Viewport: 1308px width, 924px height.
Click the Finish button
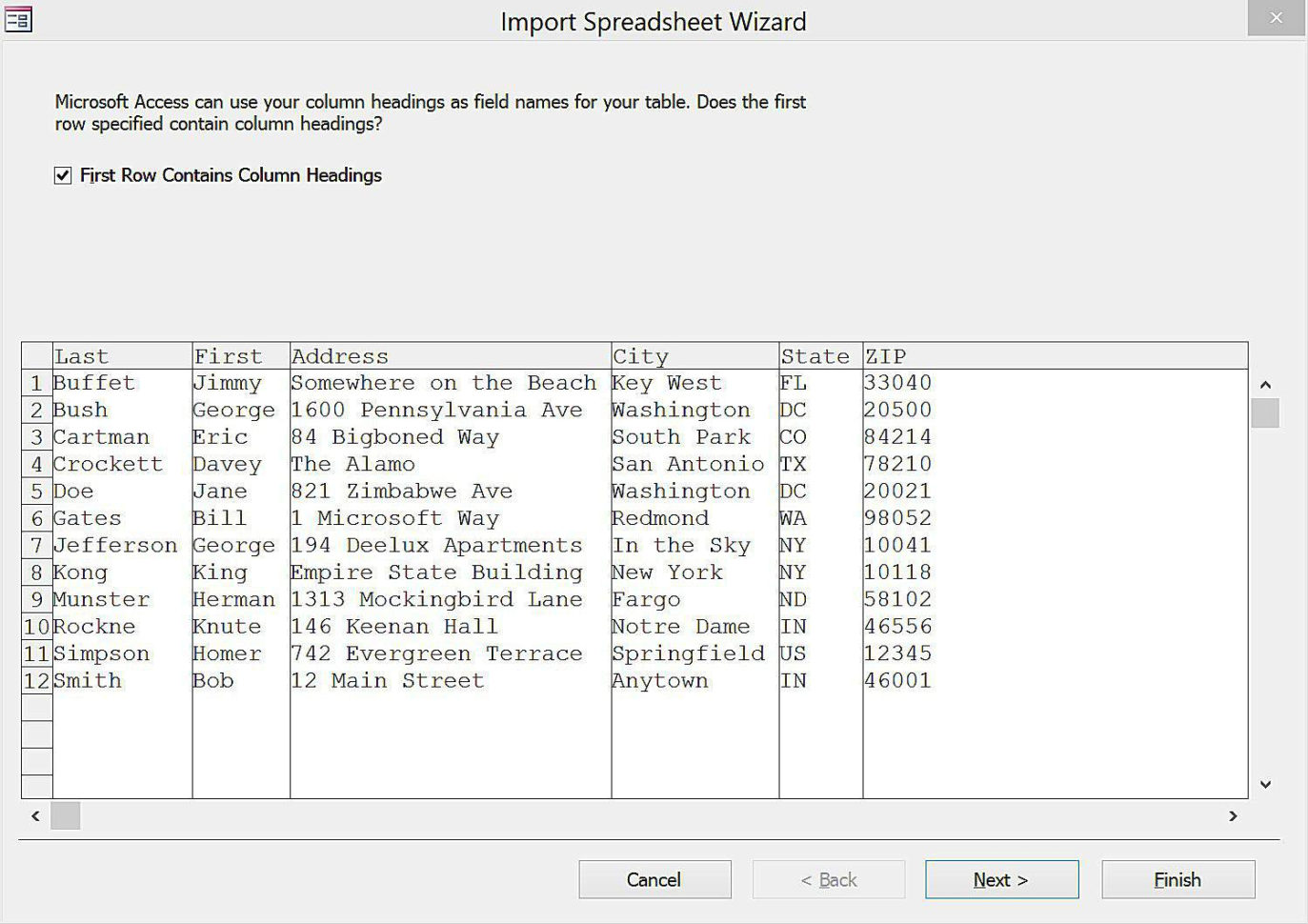tap(1177, 879)
